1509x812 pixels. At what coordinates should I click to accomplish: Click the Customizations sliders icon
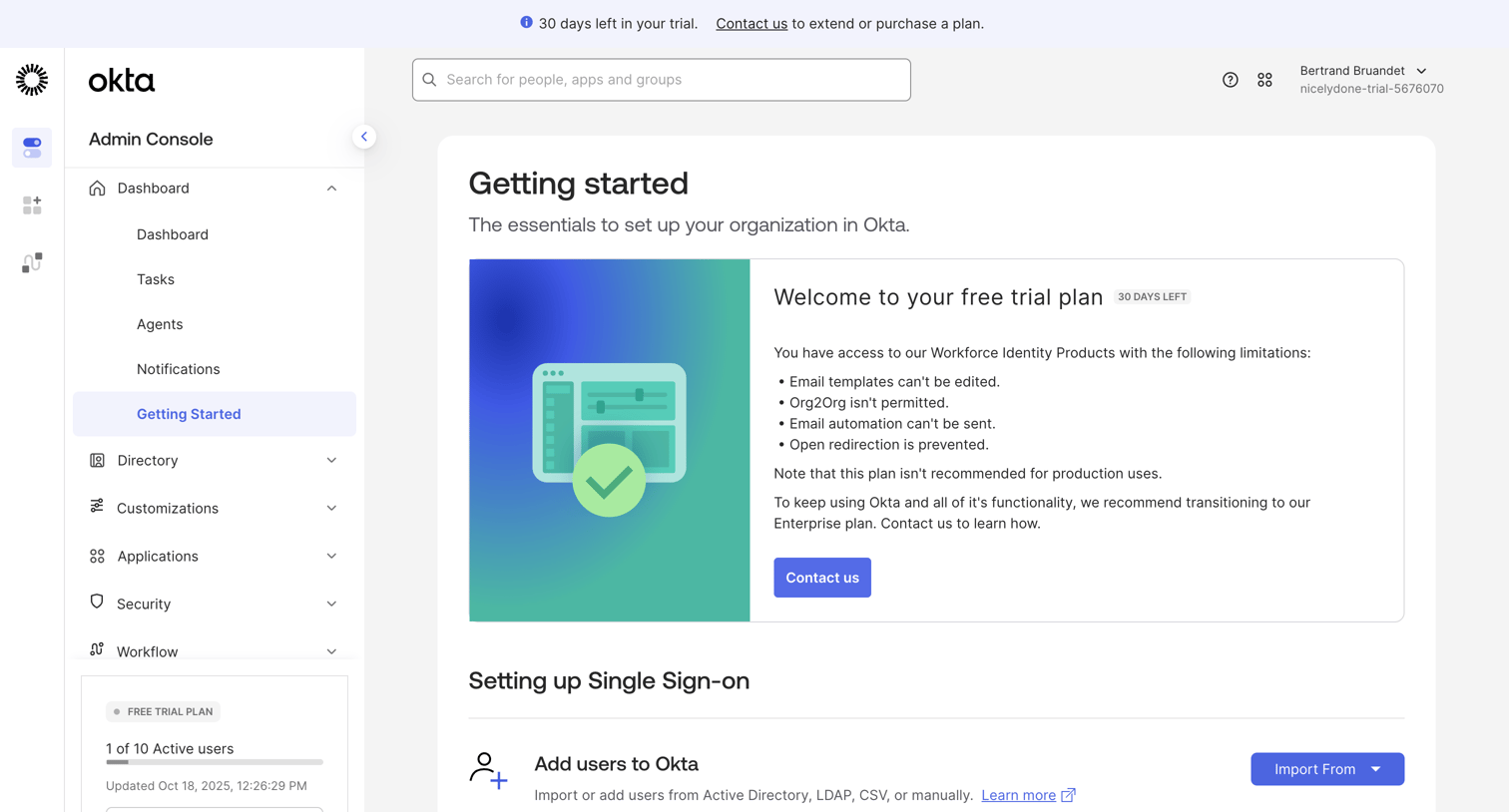tap(97, 507)
